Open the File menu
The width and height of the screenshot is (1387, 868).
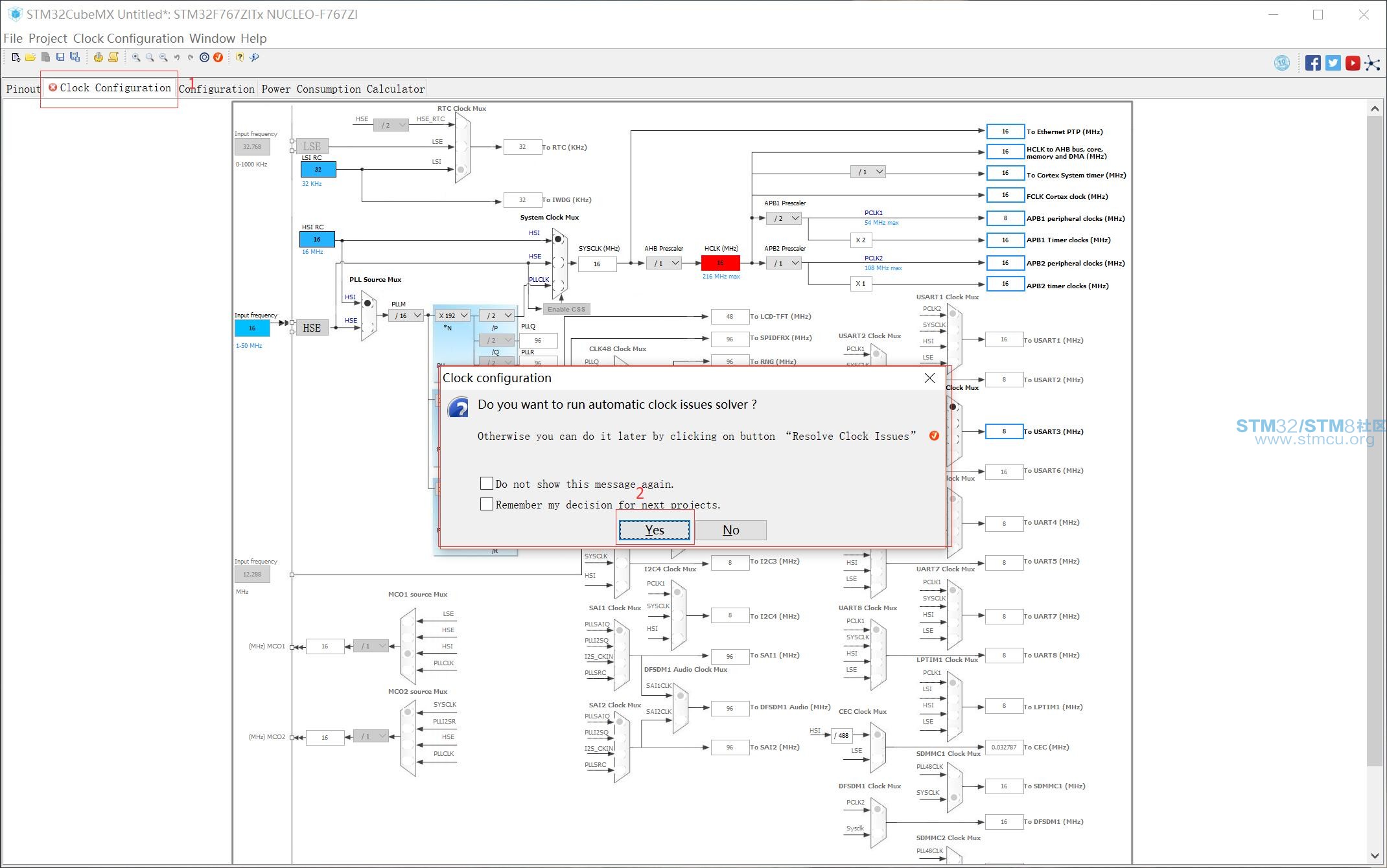click(13, 38)
